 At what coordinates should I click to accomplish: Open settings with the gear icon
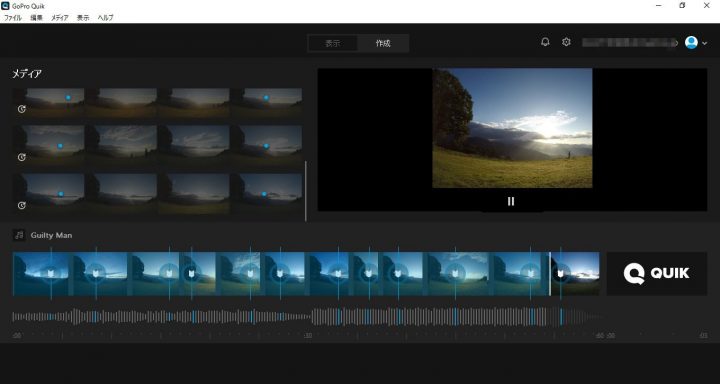pyautogui.click(x=566, y=42)
